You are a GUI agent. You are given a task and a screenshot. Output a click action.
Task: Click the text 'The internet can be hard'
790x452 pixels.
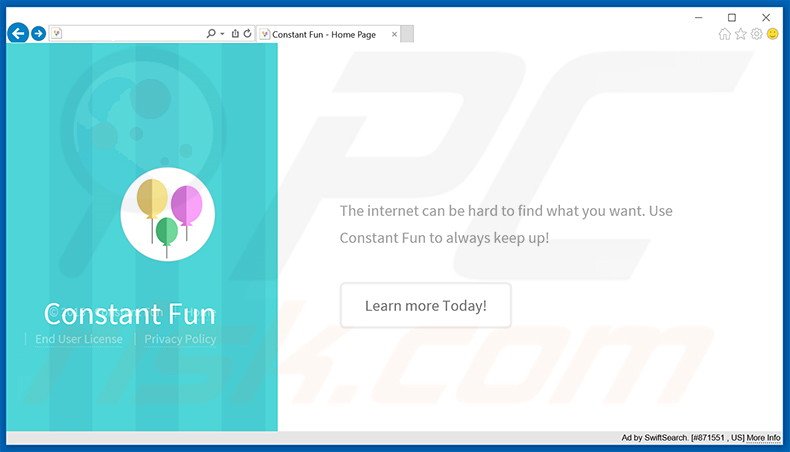click(x=419, y=211)
